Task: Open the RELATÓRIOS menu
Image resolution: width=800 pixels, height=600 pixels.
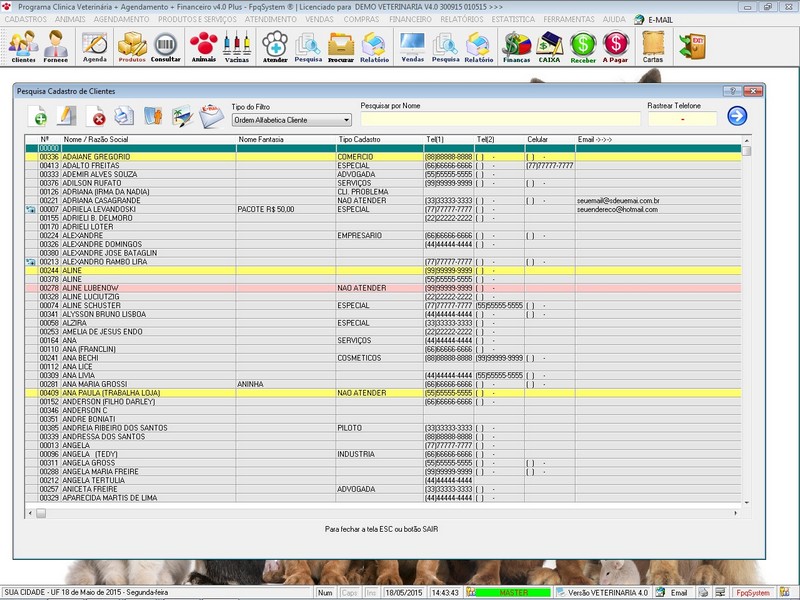Action: (462, 19)
